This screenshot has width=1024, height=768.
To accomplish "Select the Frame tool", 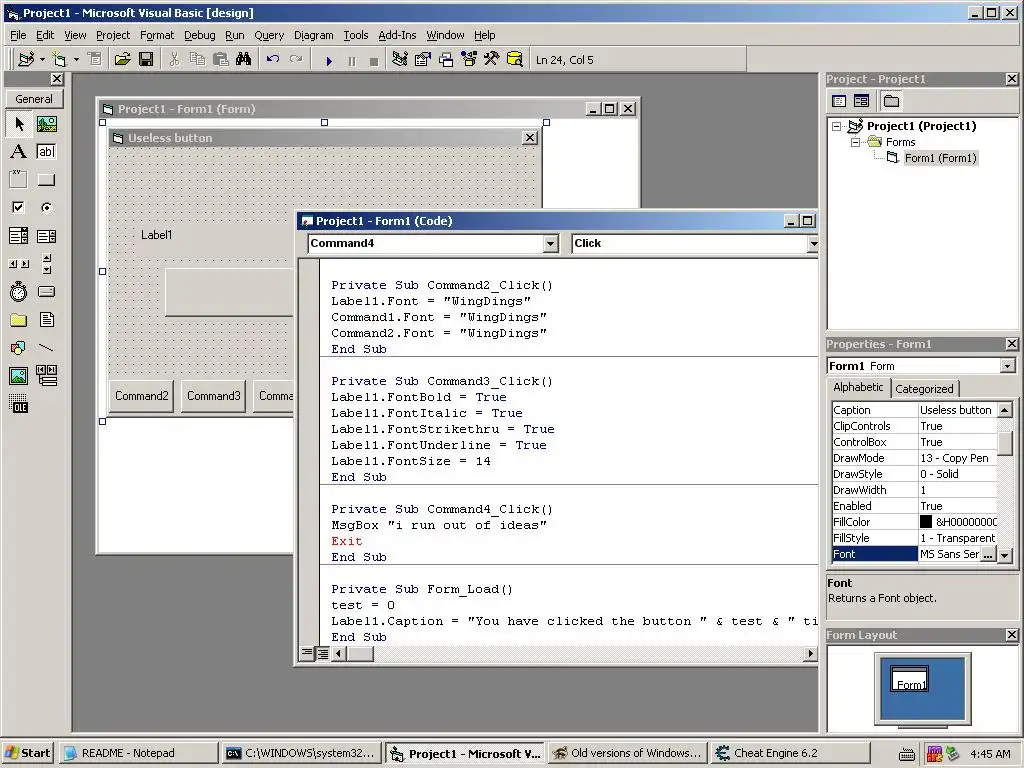I will pos(18,180).
